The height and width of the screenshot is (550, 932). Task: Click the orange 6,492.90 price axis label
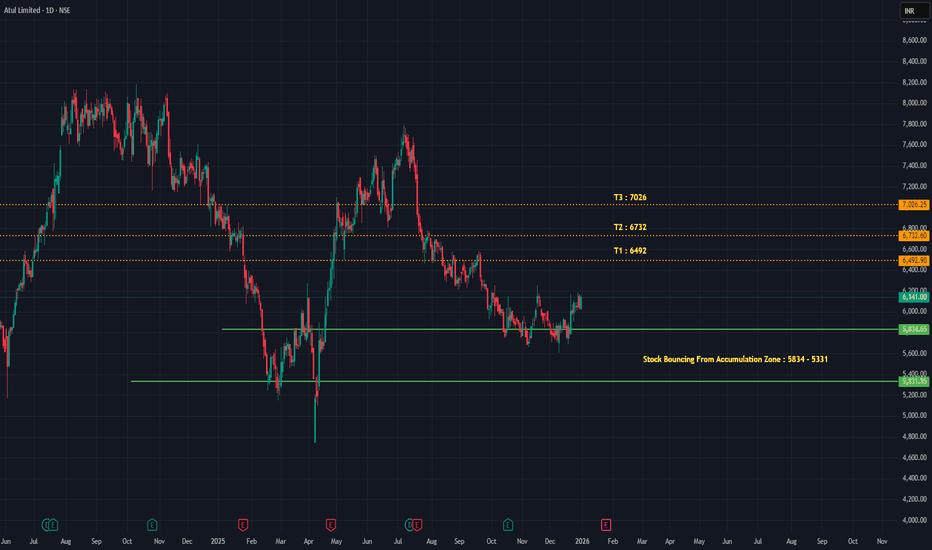coord(914,260)
